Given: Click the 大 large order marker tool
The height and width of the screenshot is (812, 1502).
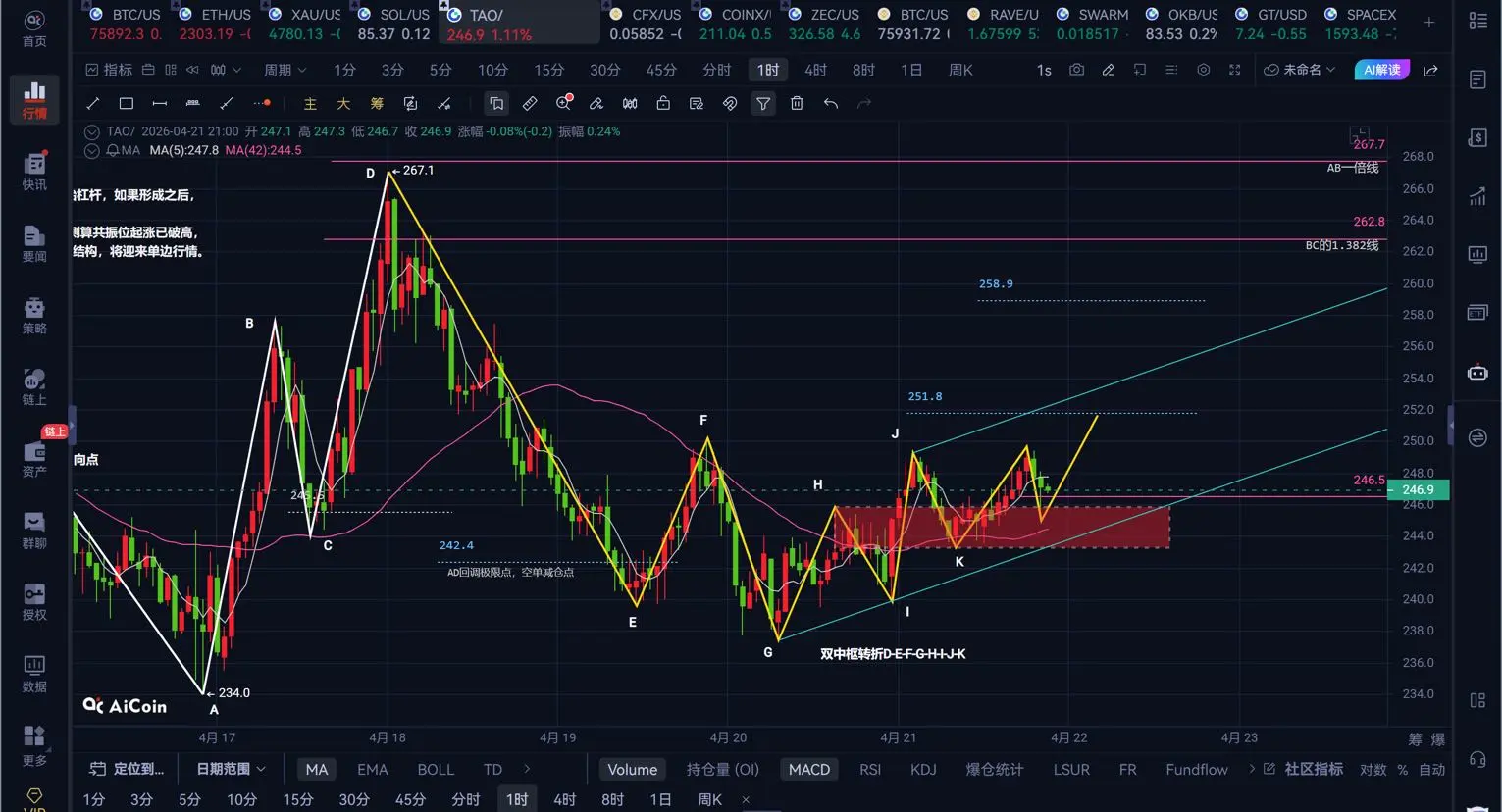Looking at the screenshot, I should tap(343, 103).
